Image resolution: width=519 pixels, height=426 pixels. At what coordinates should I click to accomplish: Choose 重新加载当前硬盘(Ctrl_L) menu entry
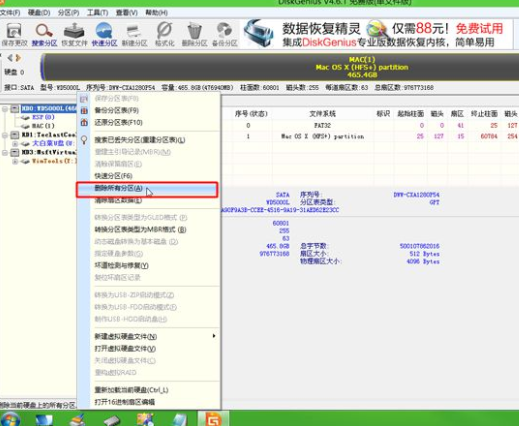pyautogui.click(x=131, y=390)
